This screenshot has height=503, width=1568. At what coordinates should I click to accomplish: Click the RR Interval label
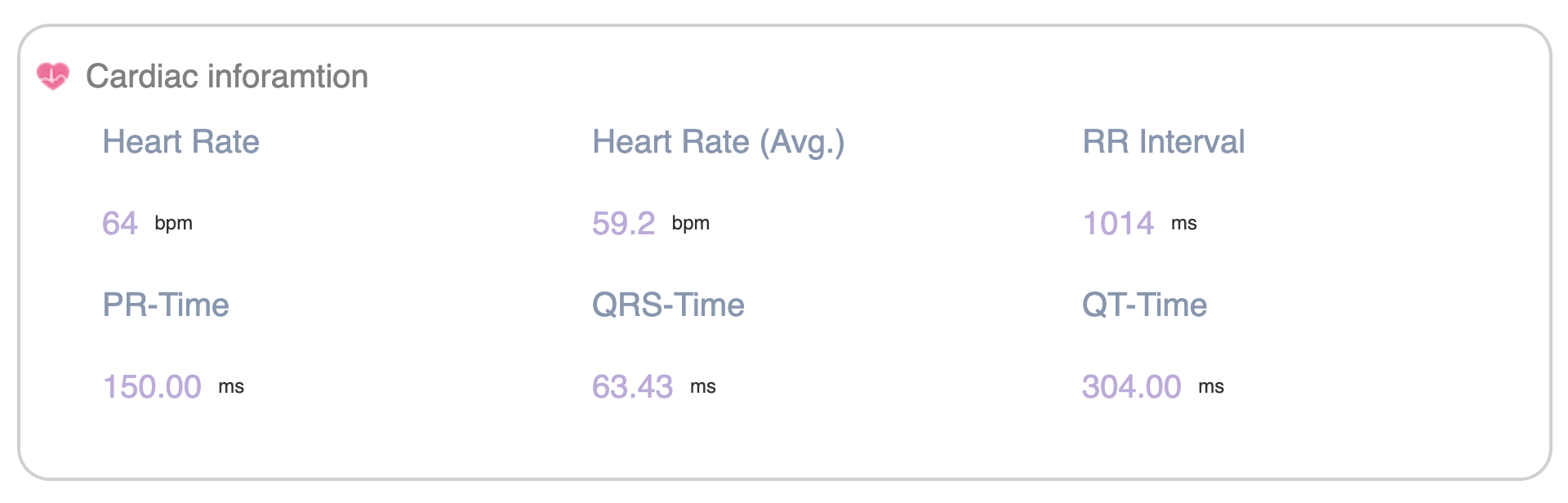[1163, 141]
